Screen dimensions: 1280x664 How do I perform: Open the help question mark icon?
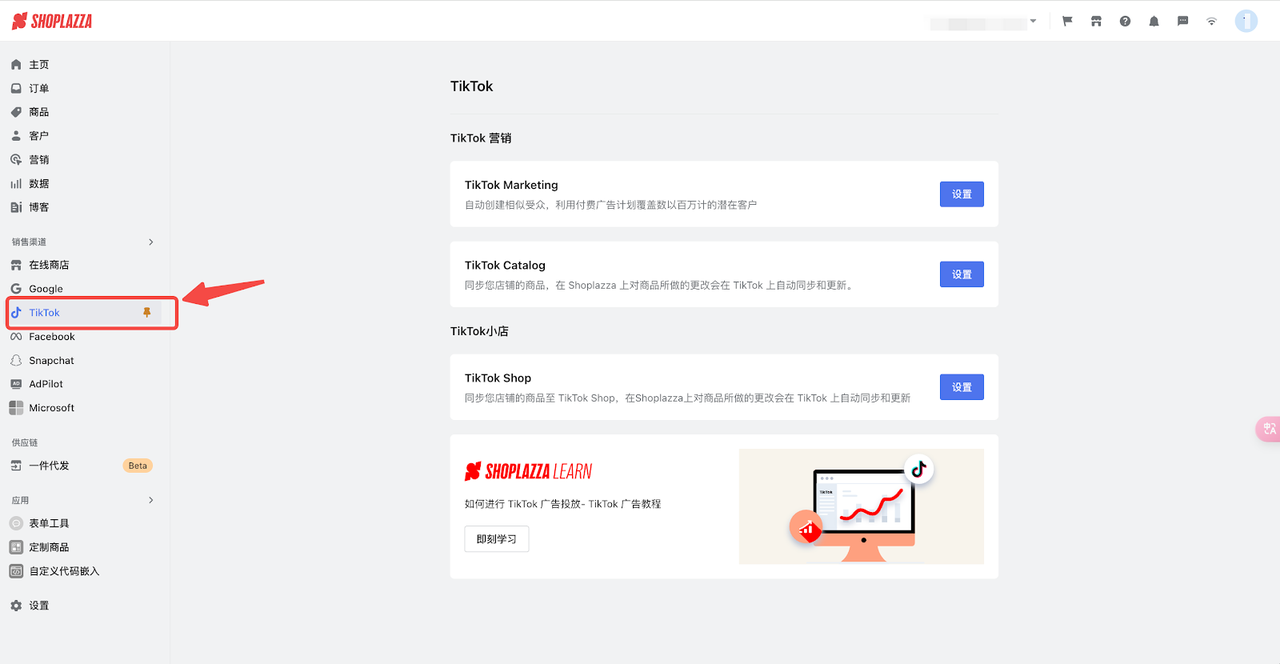click(1125, 21)
